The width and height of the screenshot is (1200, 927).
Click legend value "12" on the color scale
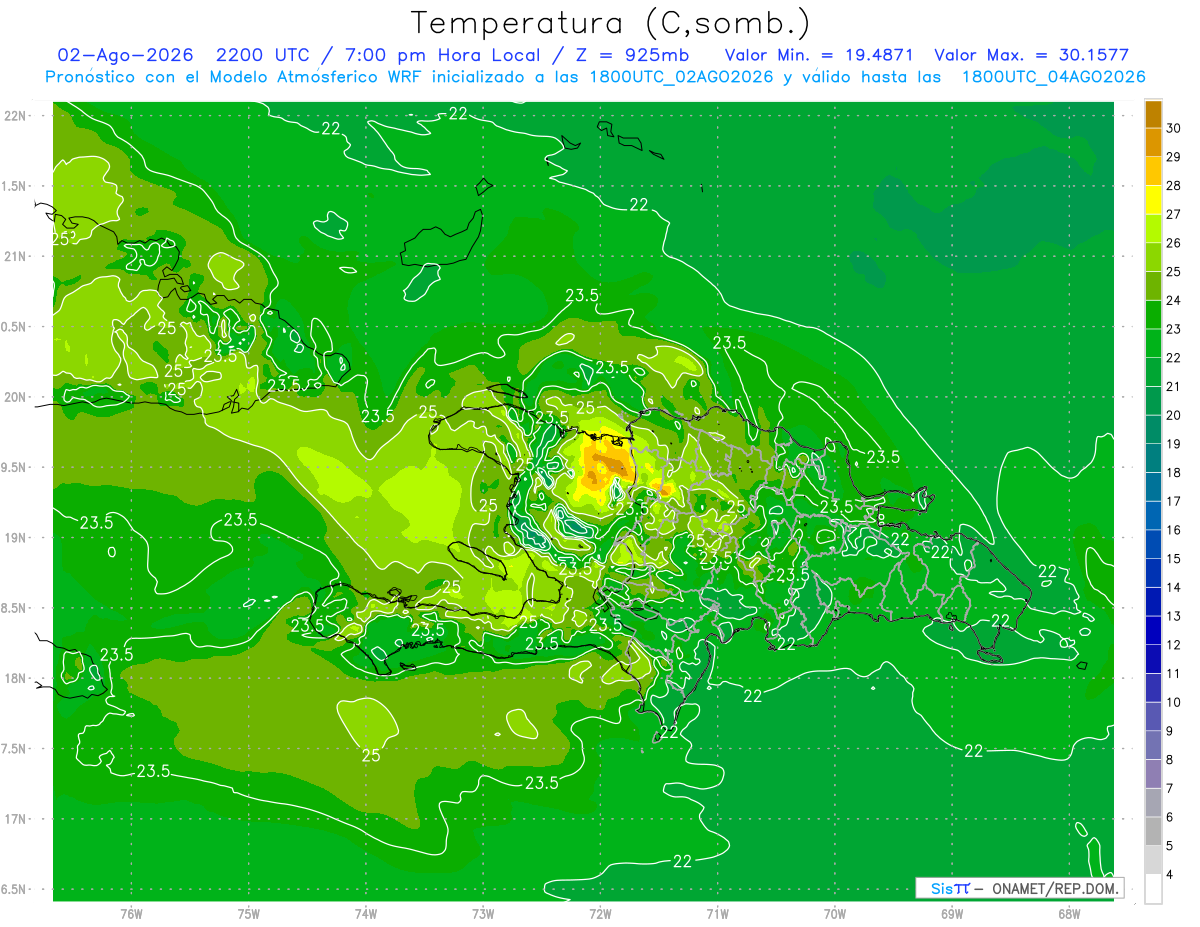[1174, 645]
